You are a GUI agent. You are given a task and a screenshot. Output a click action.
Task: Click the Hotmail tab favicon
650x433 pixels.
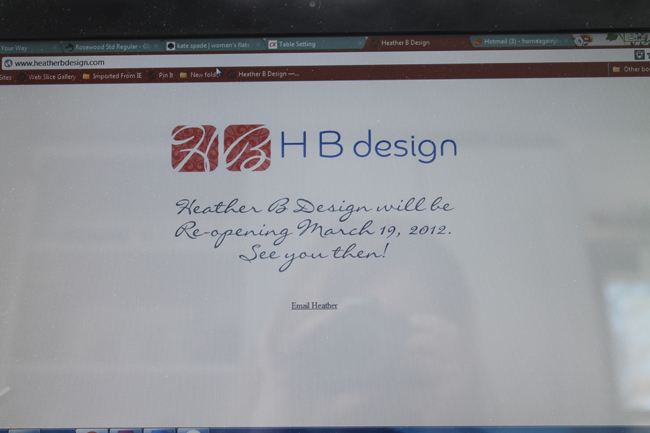click(478, 42)
